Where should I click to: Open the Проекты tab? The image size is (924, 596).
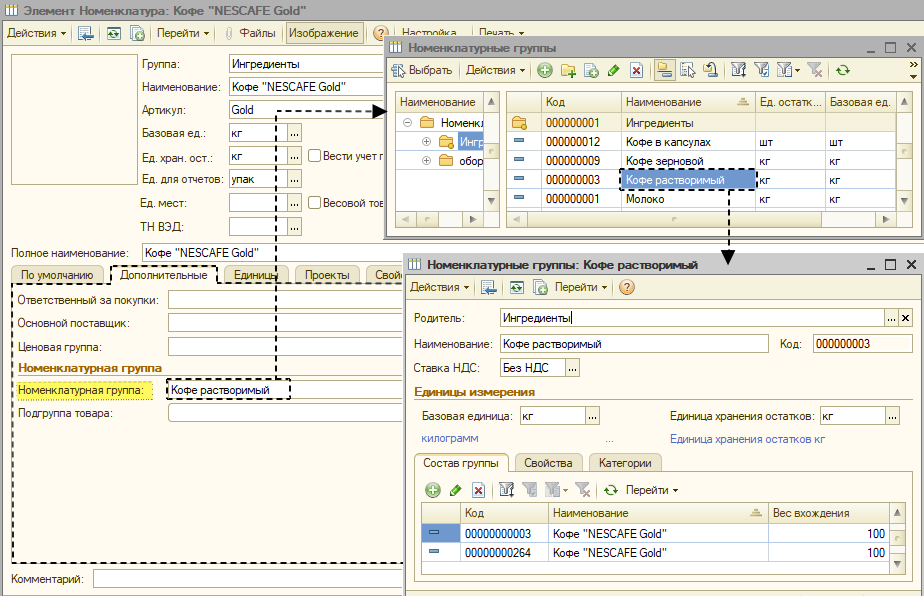coord(327,275)
